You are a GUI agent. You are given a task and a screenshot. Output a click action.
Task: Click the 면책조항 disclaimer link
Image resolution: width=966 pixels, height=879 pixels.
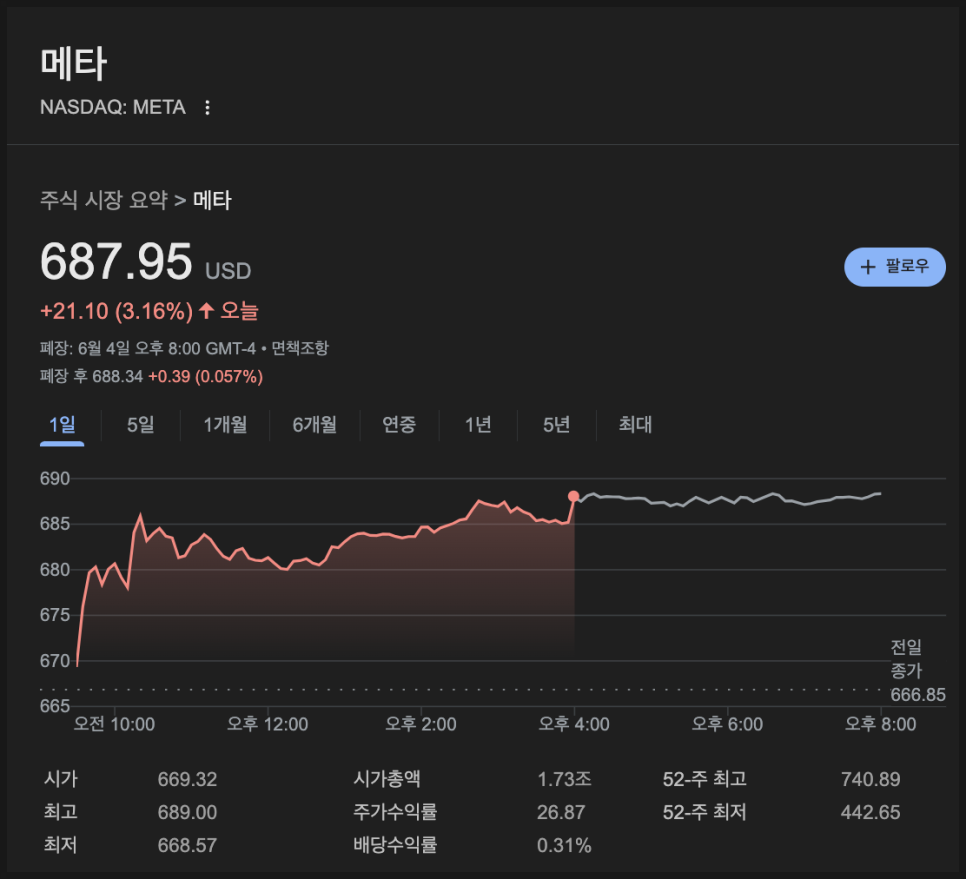pos(300,348)
